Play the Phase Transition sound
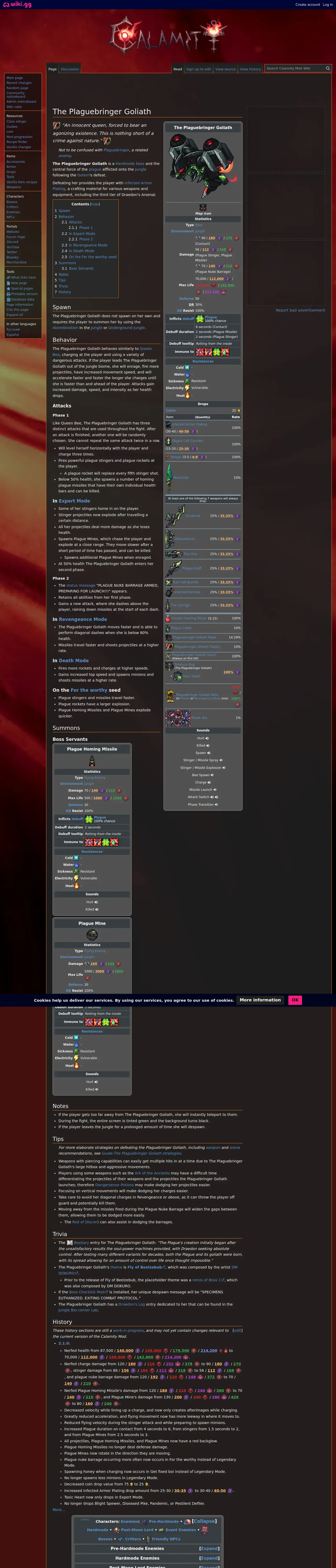Image resolution: width=336 pixels, height=1568 pixels. [216, 804]
